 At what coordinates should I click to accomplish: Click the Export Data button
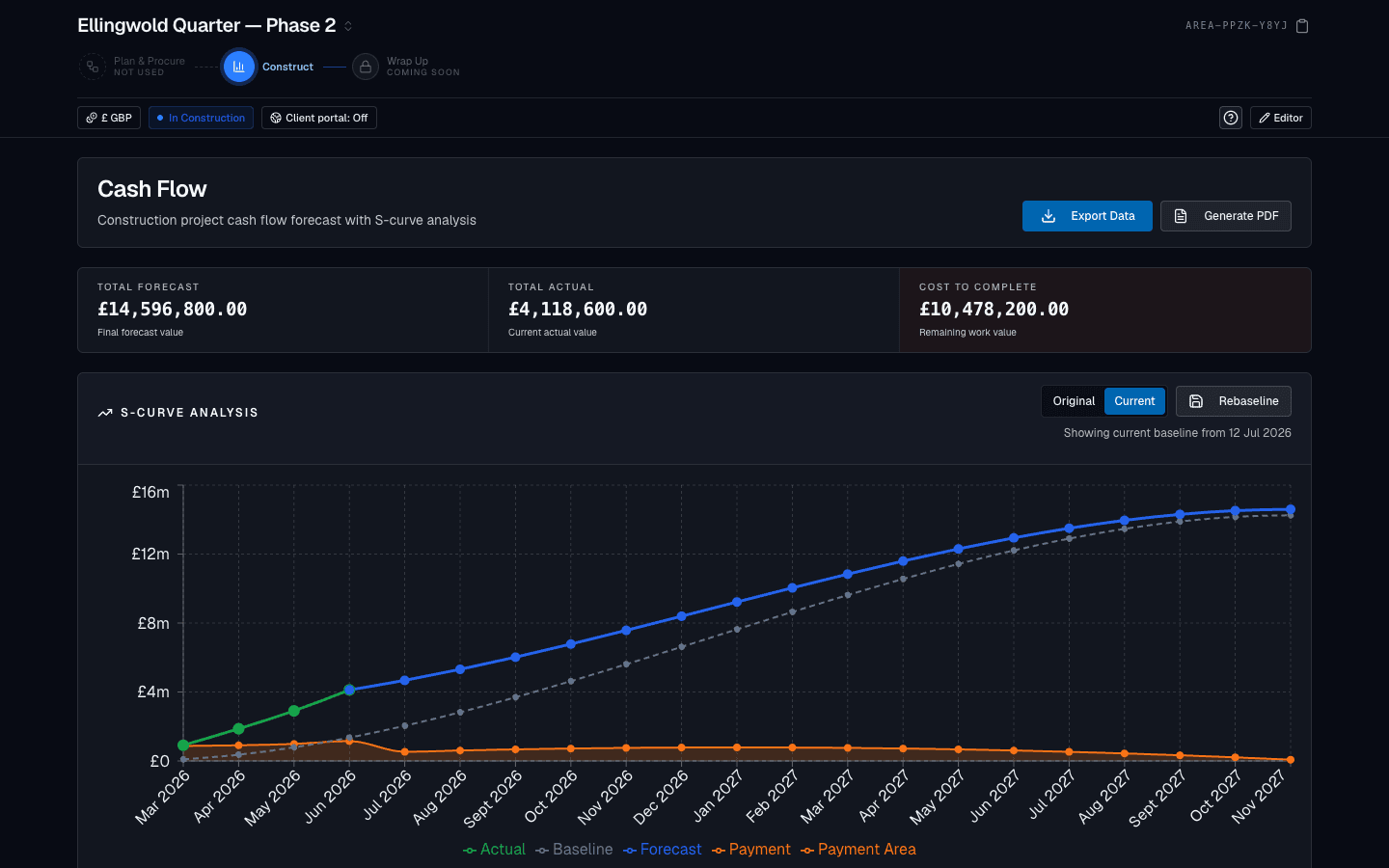click(1087, 216)
